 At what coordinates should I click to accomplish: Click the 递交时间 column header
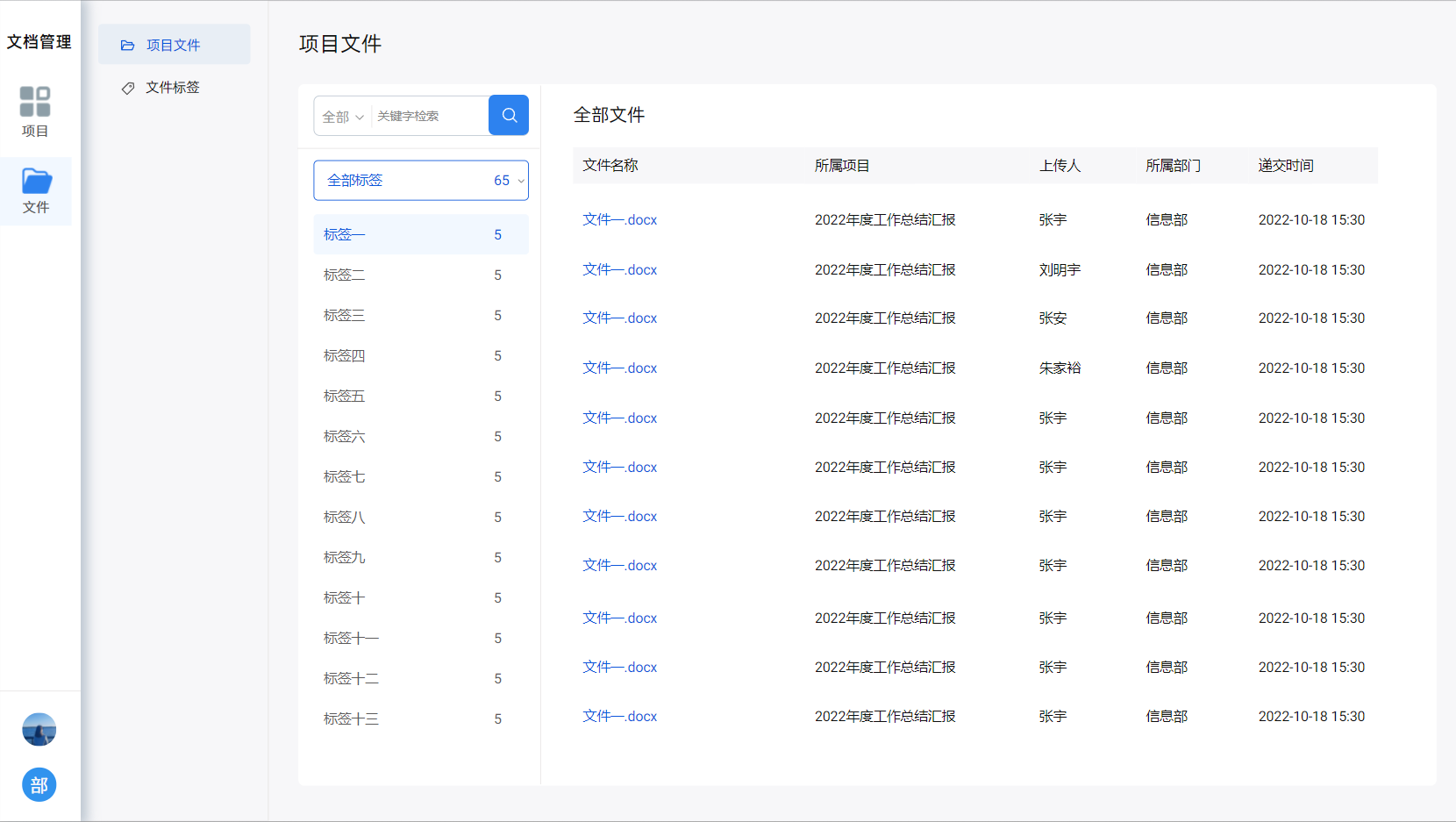[1285, 166]
